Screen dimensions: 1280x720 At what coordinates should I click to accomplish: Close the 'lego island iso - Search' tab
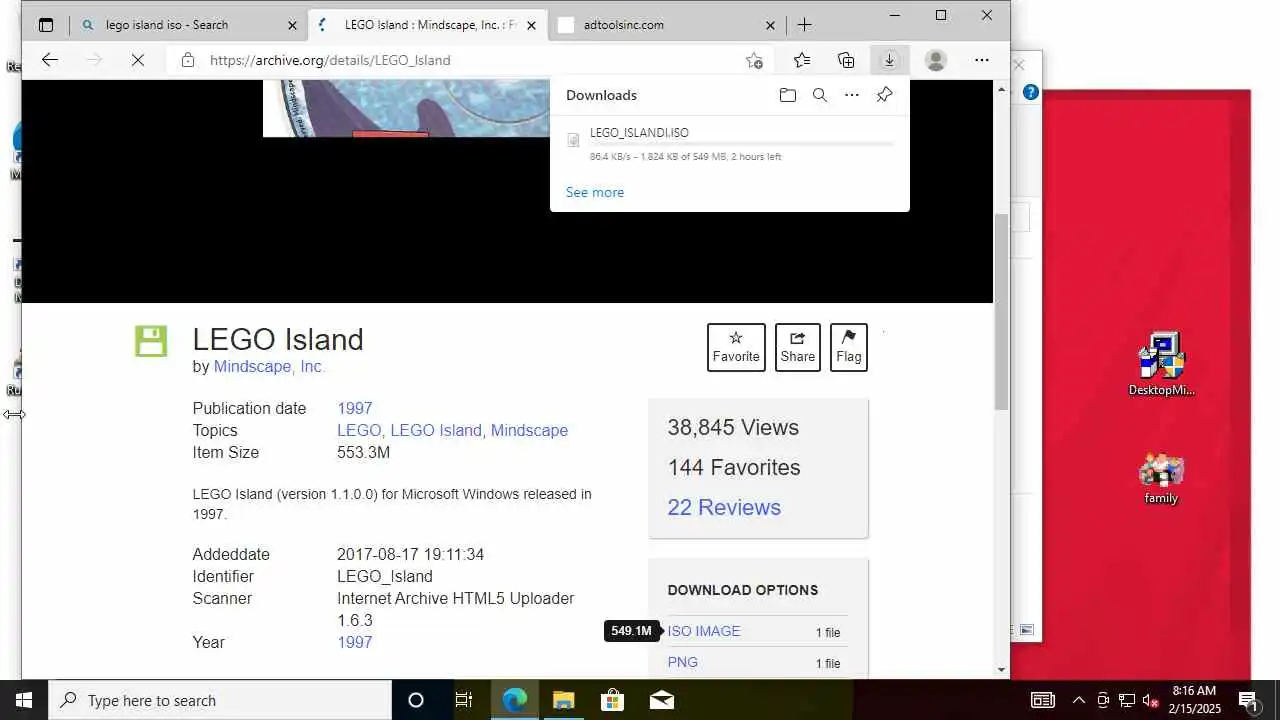pyautogui.click(x=292, y=25)
